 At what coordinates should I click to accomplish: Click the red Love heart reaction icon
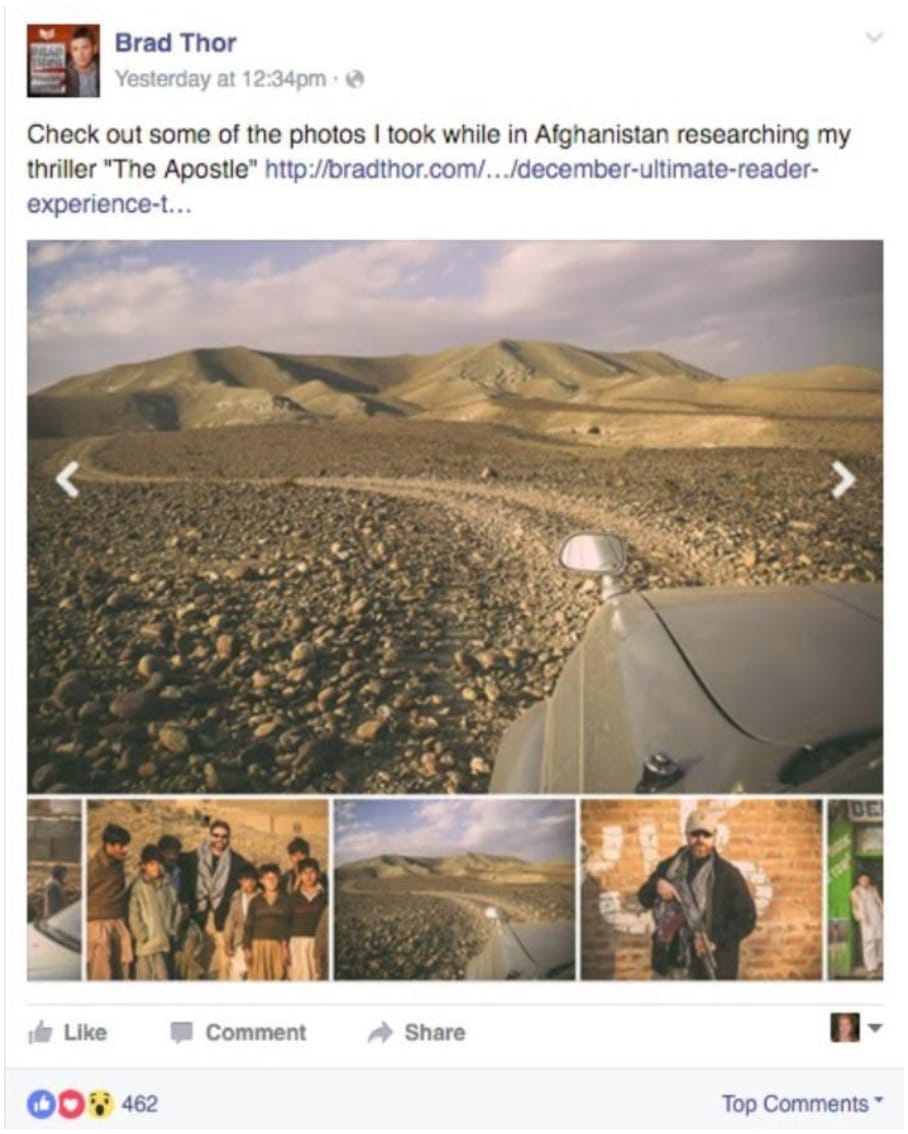(70, 1104)
